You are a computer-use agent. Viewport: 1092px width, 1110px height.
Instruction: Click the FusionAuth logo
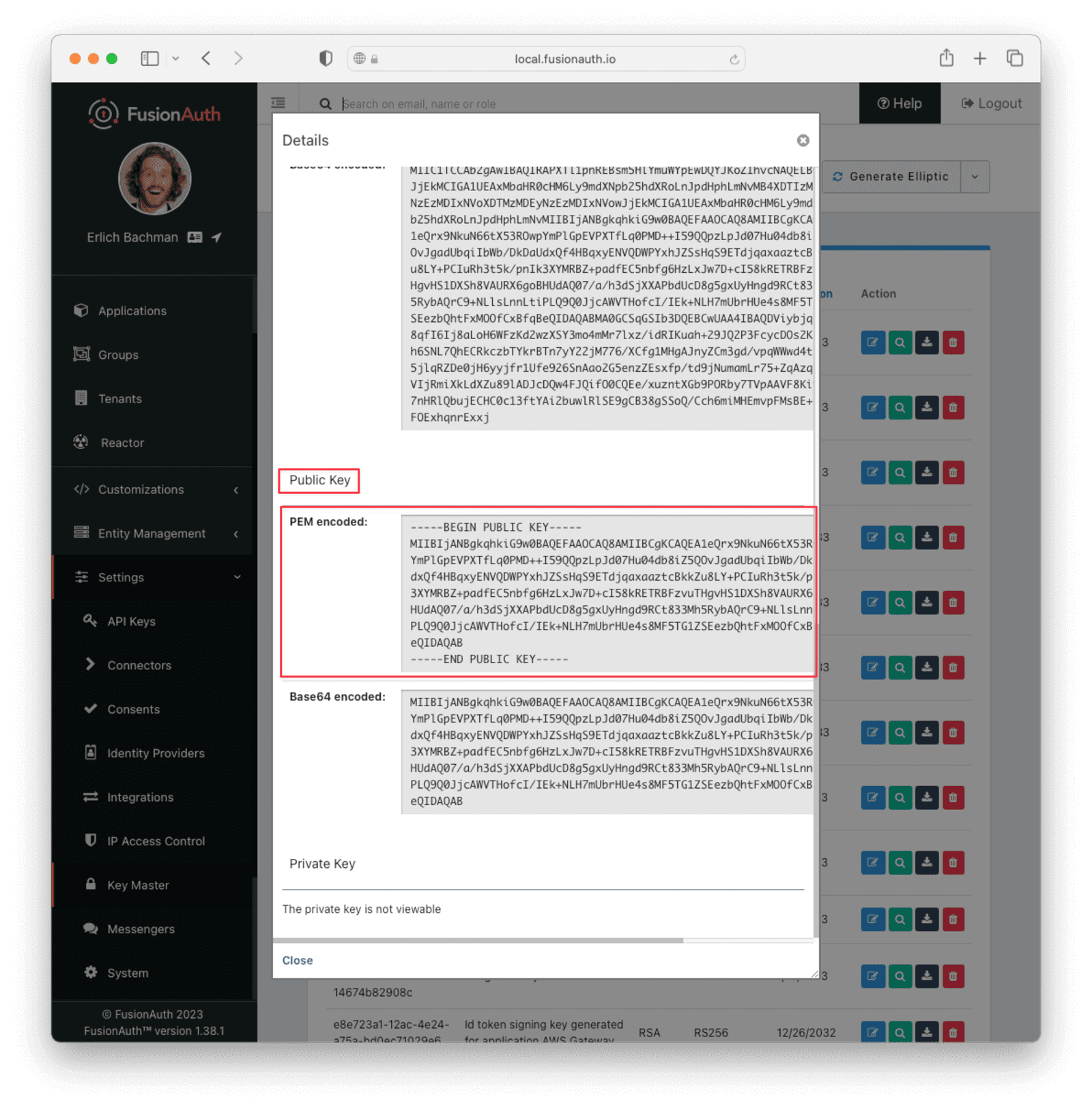click(x=155, y=114)
